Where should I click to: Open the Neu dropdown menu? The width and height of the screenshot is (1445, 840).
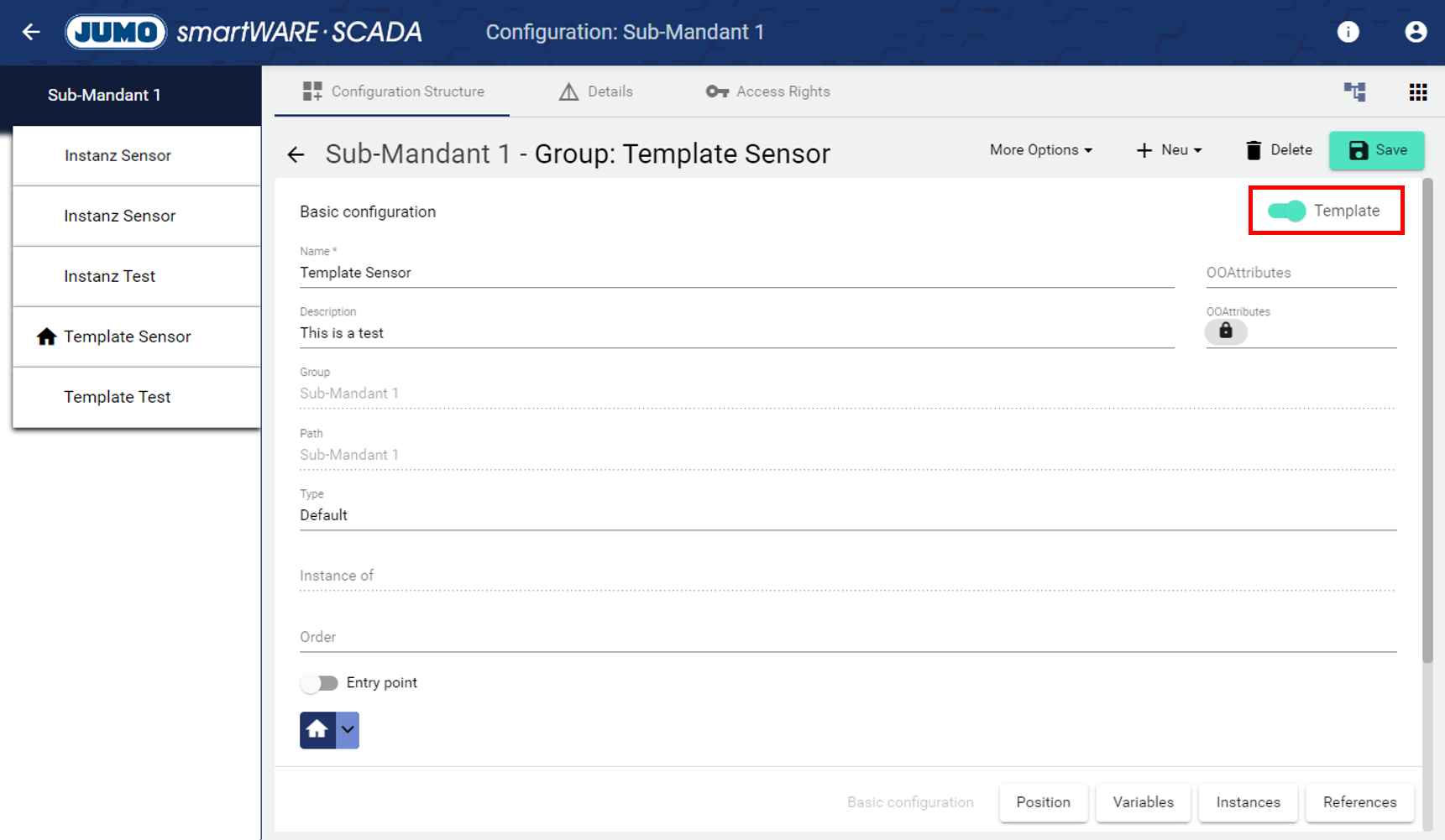point(1169,150)
